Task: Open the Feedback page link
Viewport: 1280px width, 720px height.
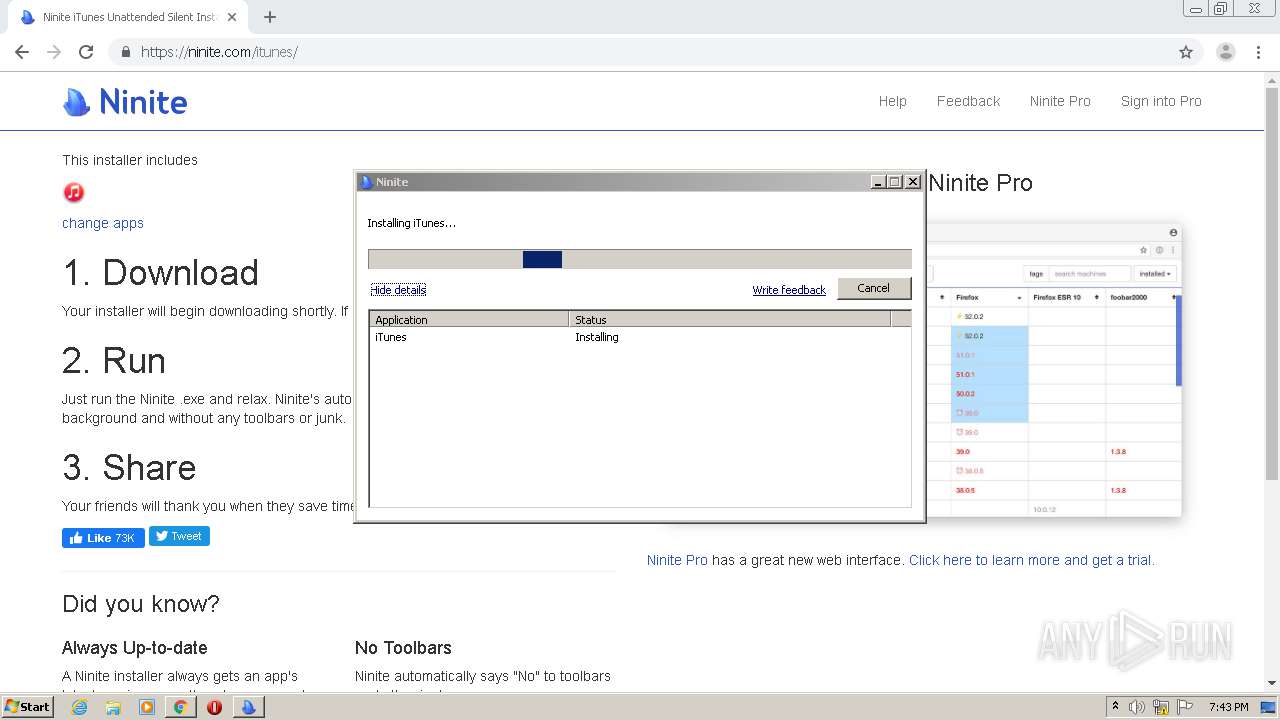Action: (968, 101)
